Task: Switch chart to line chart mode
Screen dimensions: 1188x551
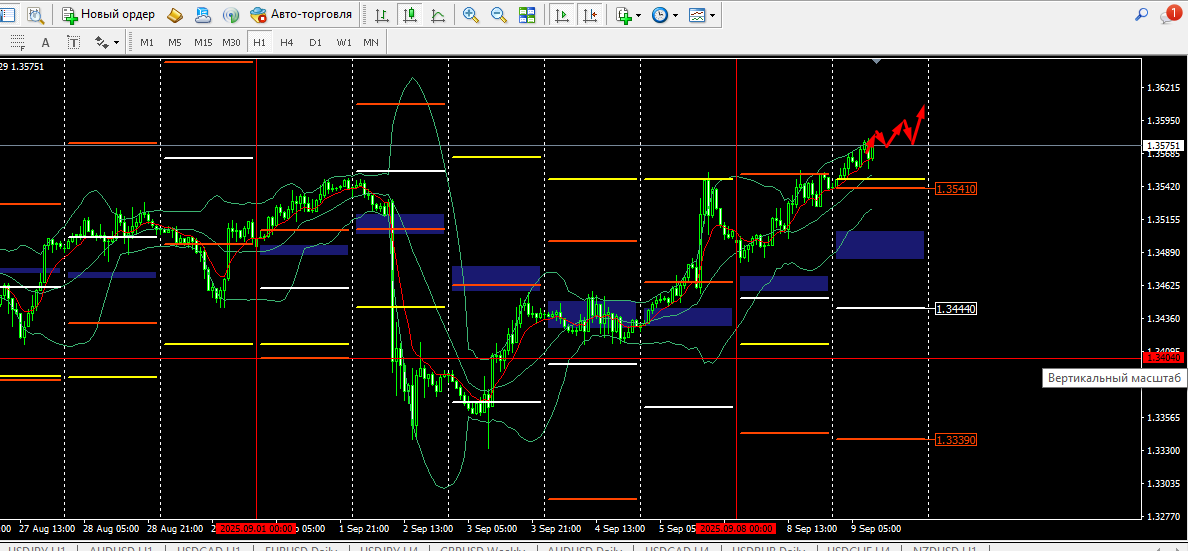Action: pos(438,14)
